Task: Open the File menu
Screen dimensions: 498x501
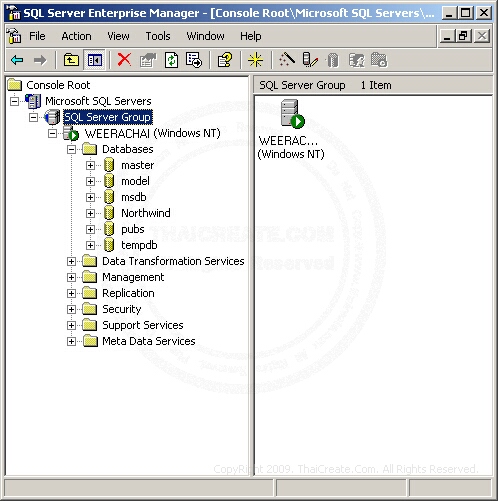Action: tap(37, 36)
